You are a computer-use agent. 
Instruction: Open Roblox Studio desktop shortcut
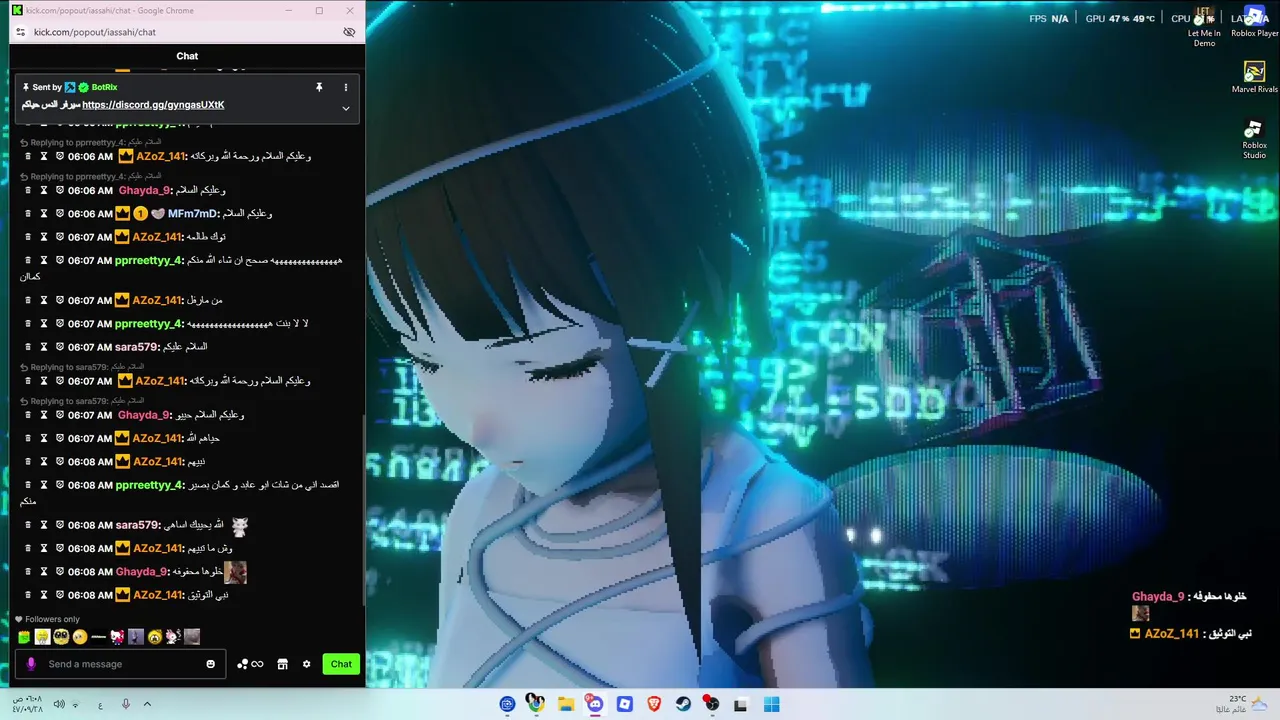point(1254,138)
